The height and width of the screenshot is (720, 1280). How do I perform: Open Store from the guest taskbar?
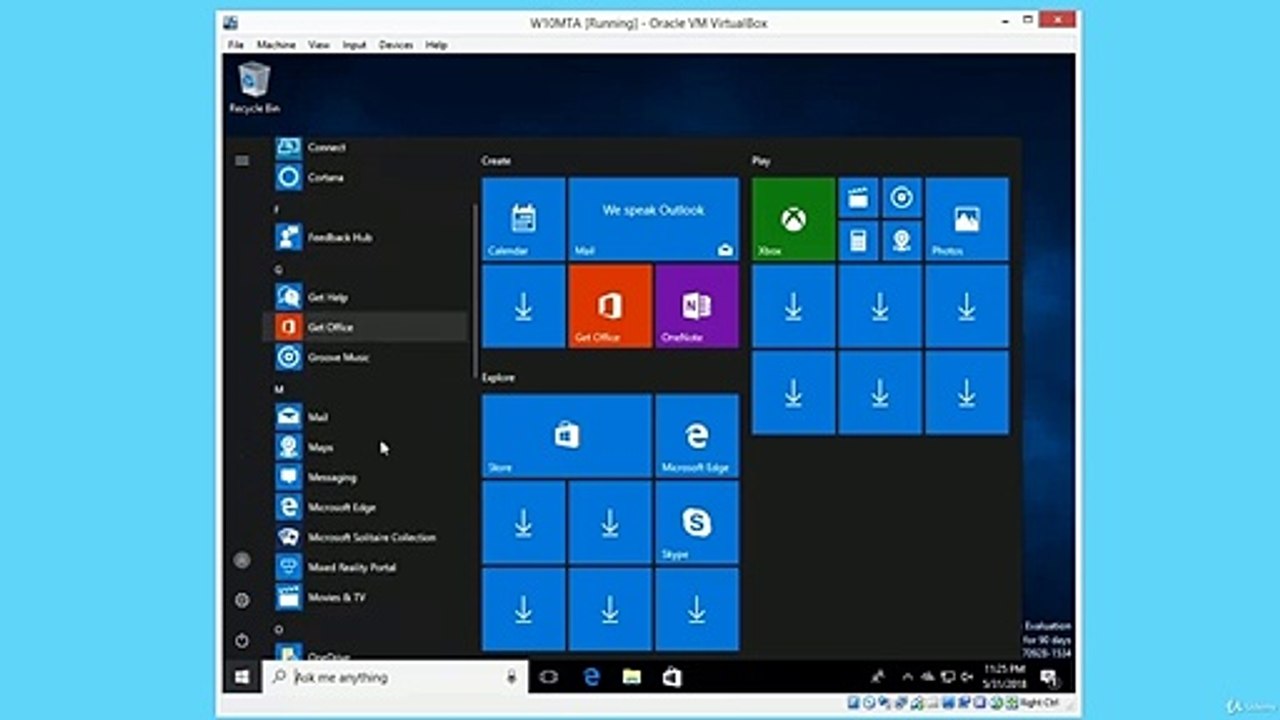click(672, 677)
